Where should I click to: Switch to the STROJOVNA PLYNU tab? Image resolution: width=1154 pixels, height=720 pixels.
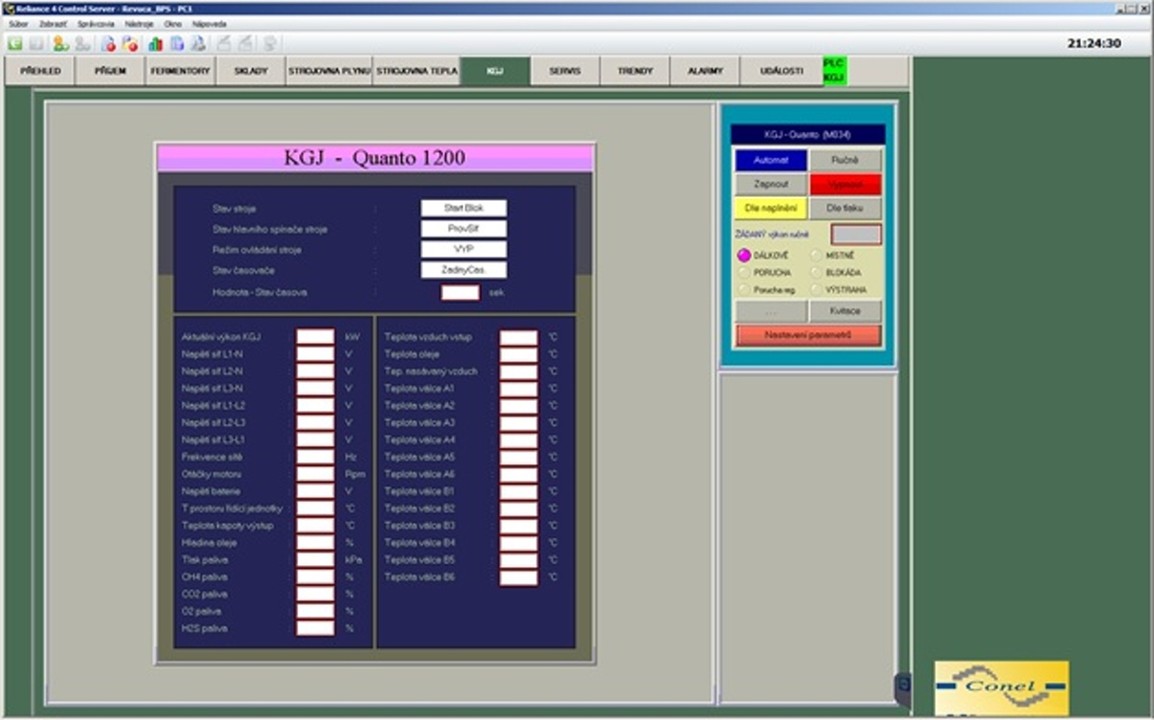point(329,71)
